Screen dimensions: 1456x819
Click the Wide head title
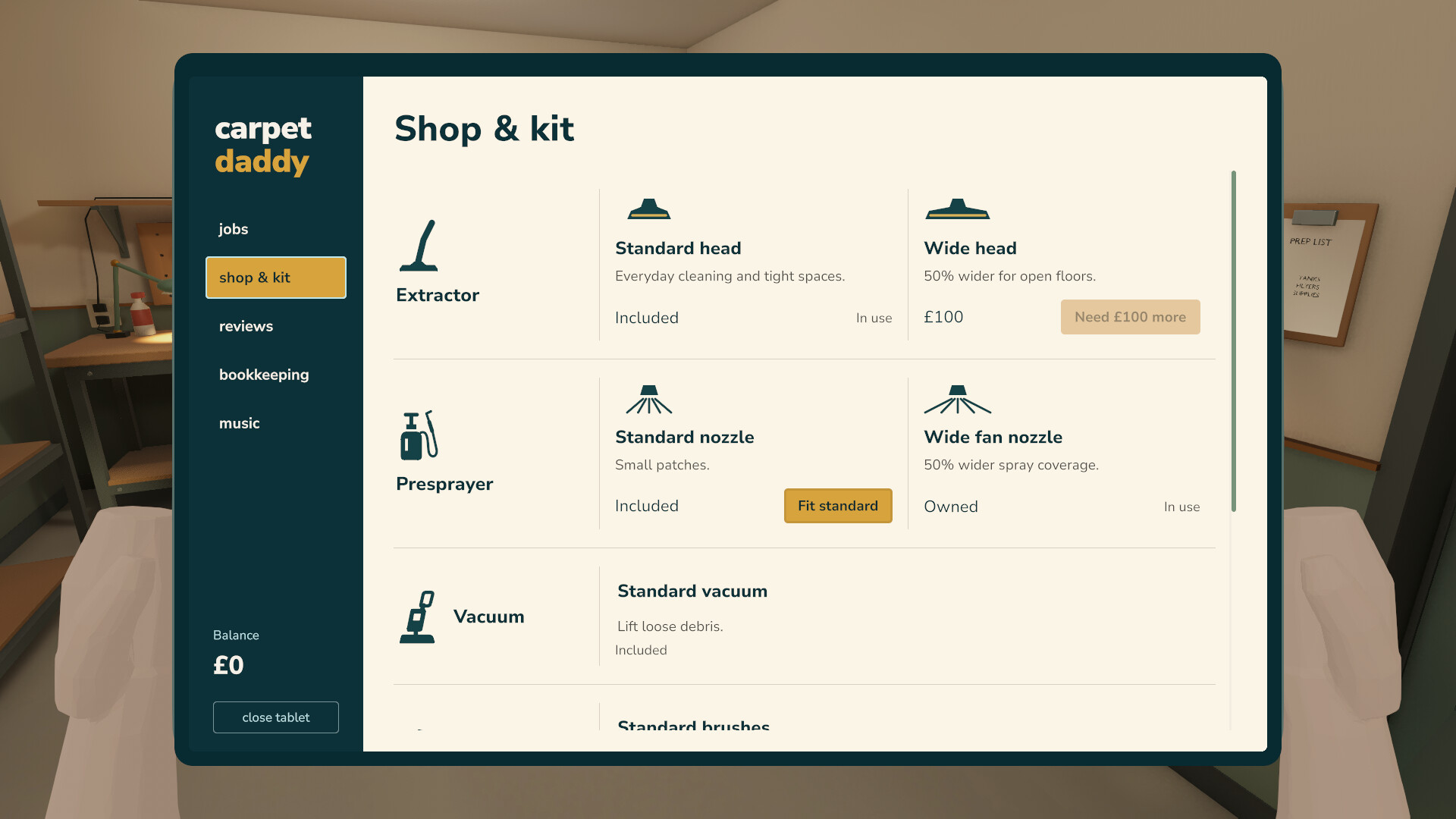click(970, 248)
